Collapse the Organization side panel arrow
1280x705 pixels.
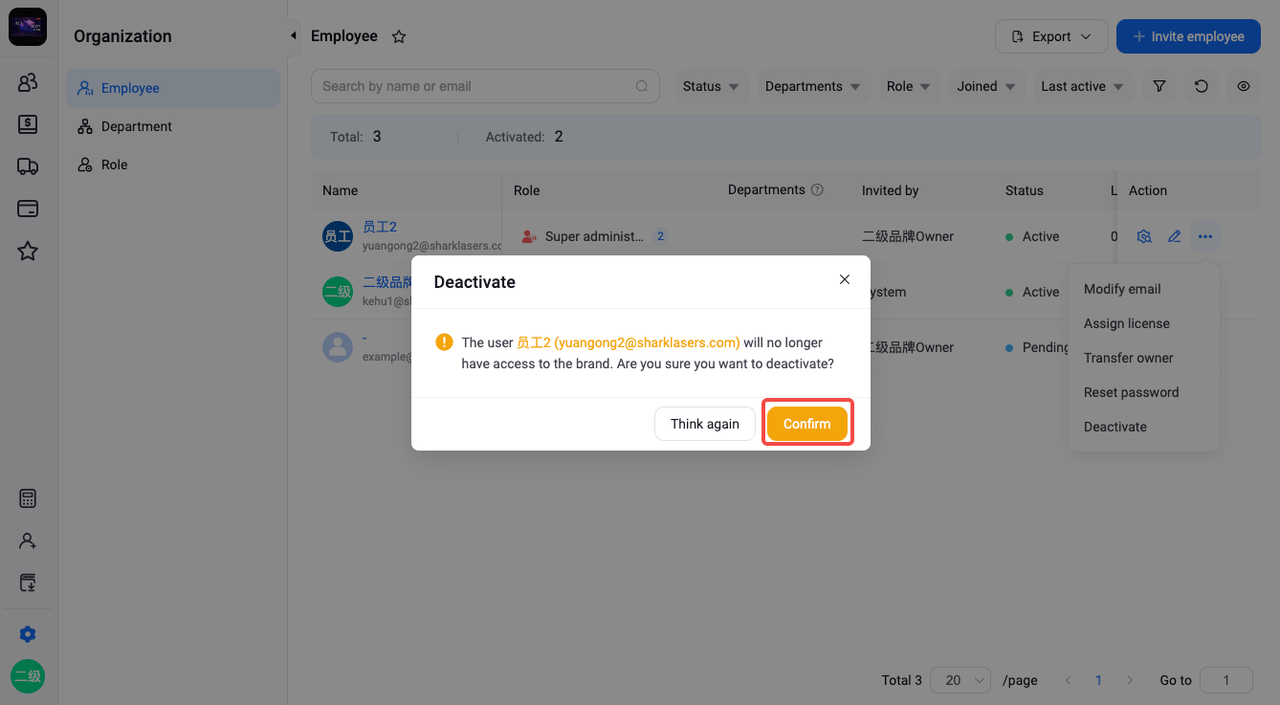click(x=293, y=36)
